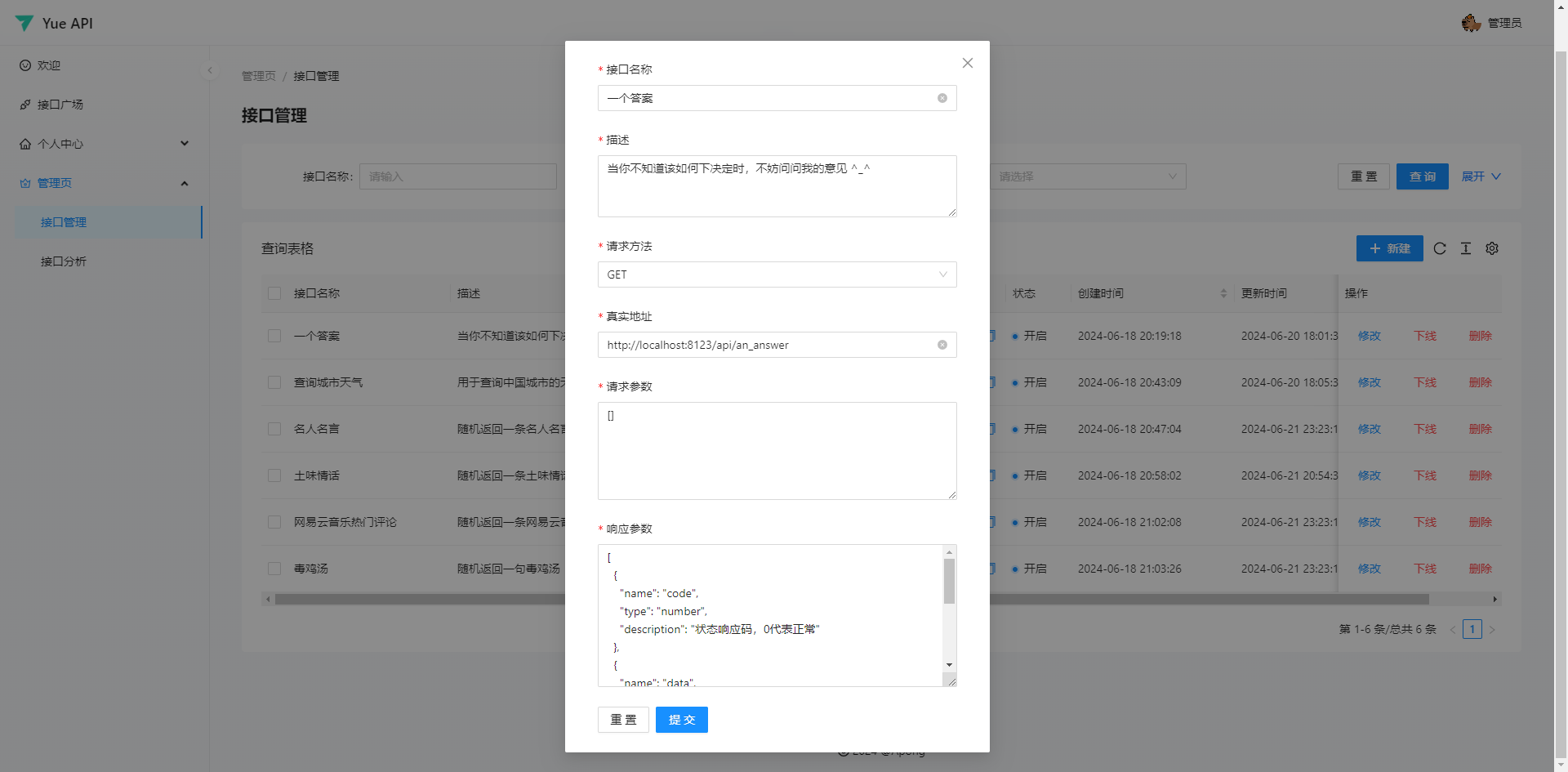This screenshot has height=772, width=1568.
Task: Open the 请选择 status dropdown
Action: pos(1088,176)
